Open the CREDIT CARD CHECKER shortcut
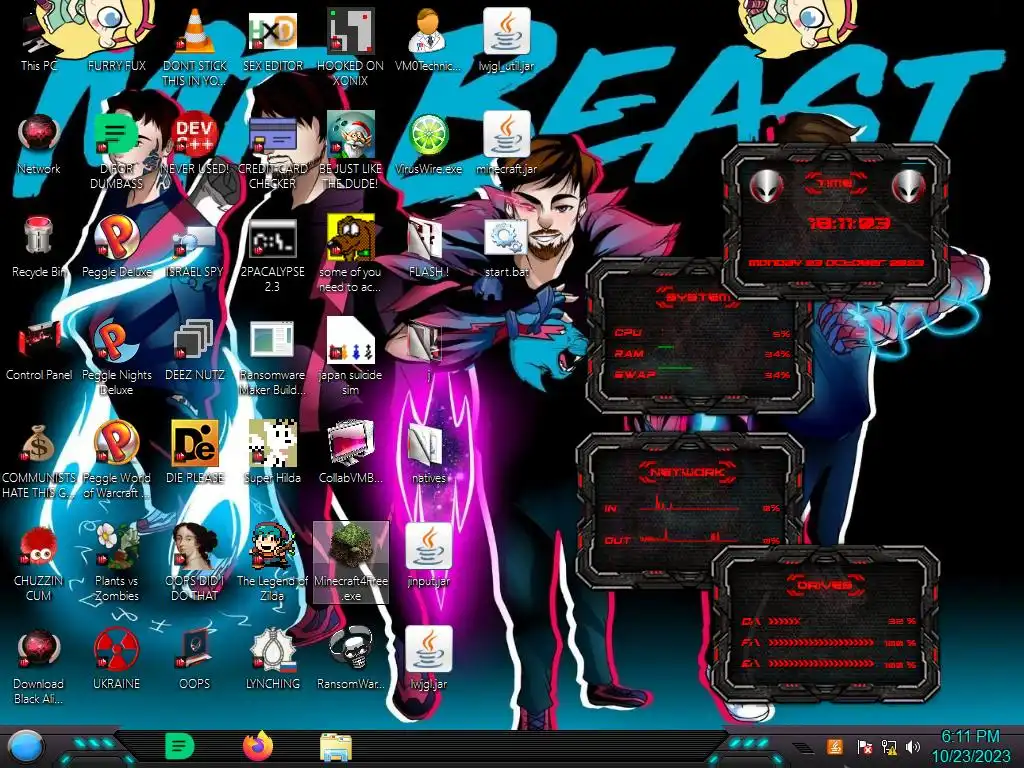 tap(272, 150)
